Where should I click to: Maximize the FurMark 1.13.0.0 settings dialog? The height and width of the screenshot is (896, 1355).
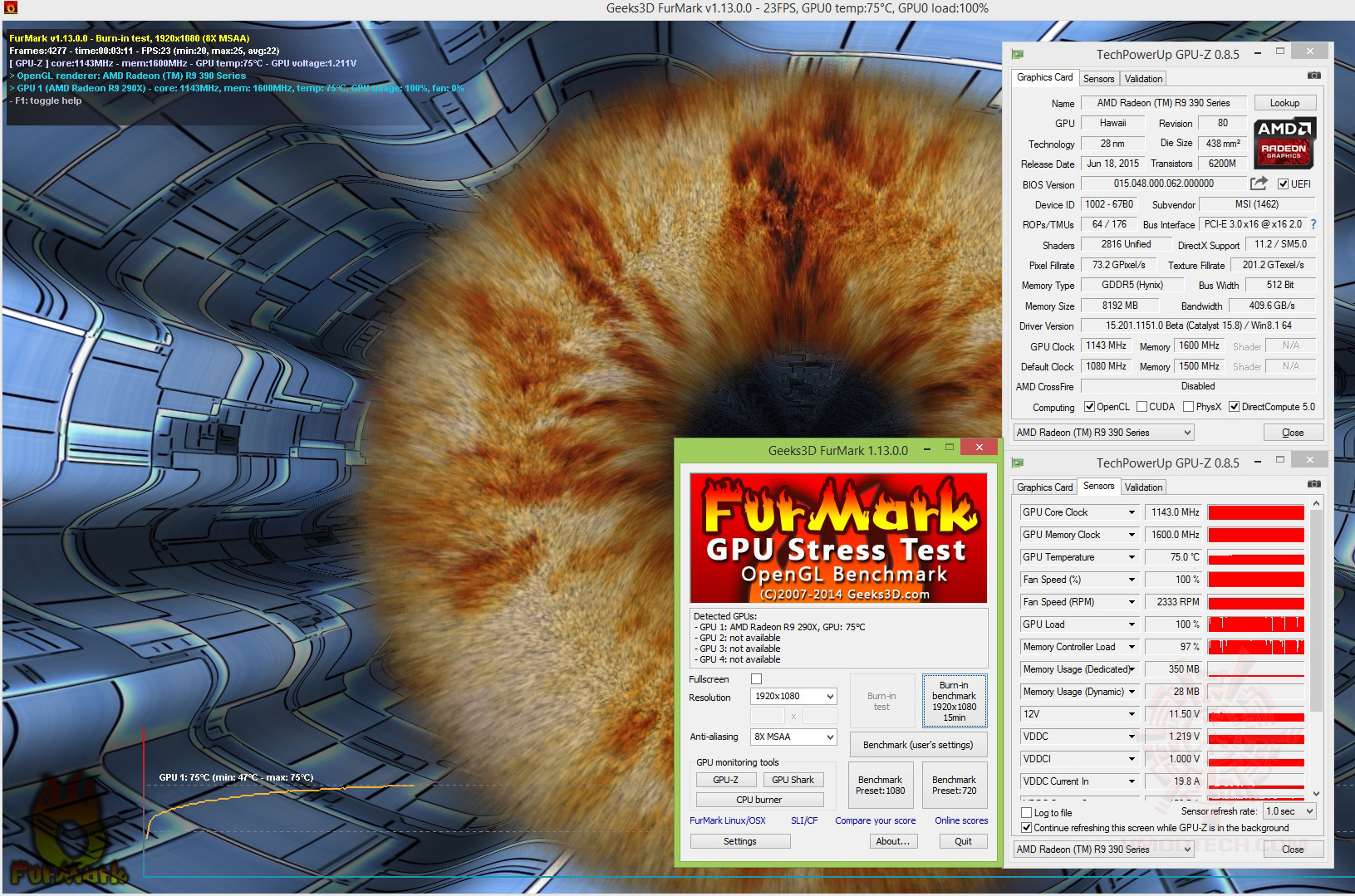[950, 448]
